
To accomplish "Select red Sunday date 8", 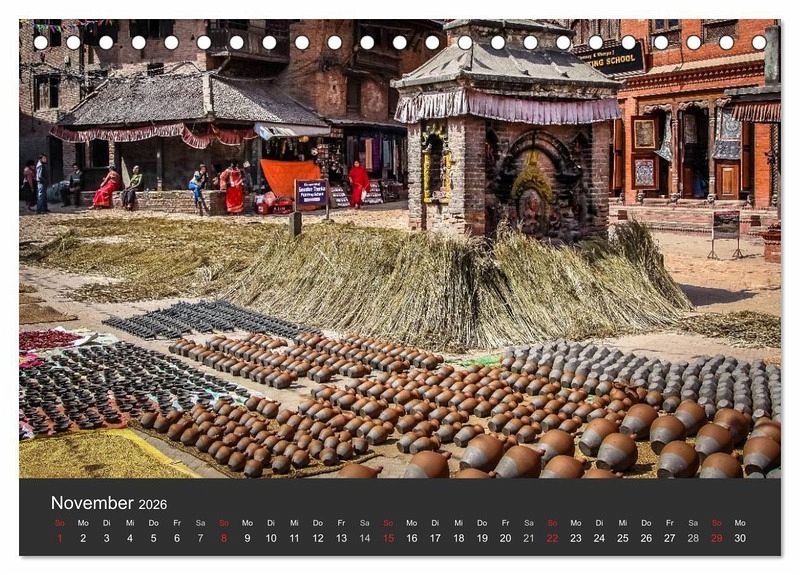I will tap(223, 538).
